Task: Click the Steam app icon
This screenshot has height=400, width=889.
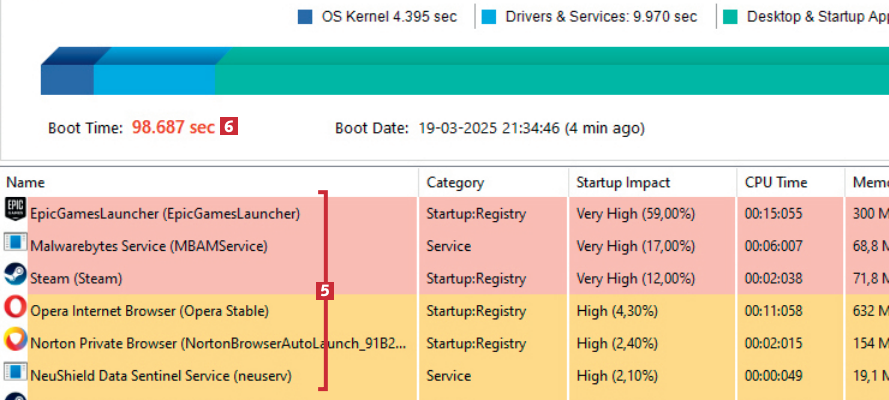Action: (x=15, y=276)
